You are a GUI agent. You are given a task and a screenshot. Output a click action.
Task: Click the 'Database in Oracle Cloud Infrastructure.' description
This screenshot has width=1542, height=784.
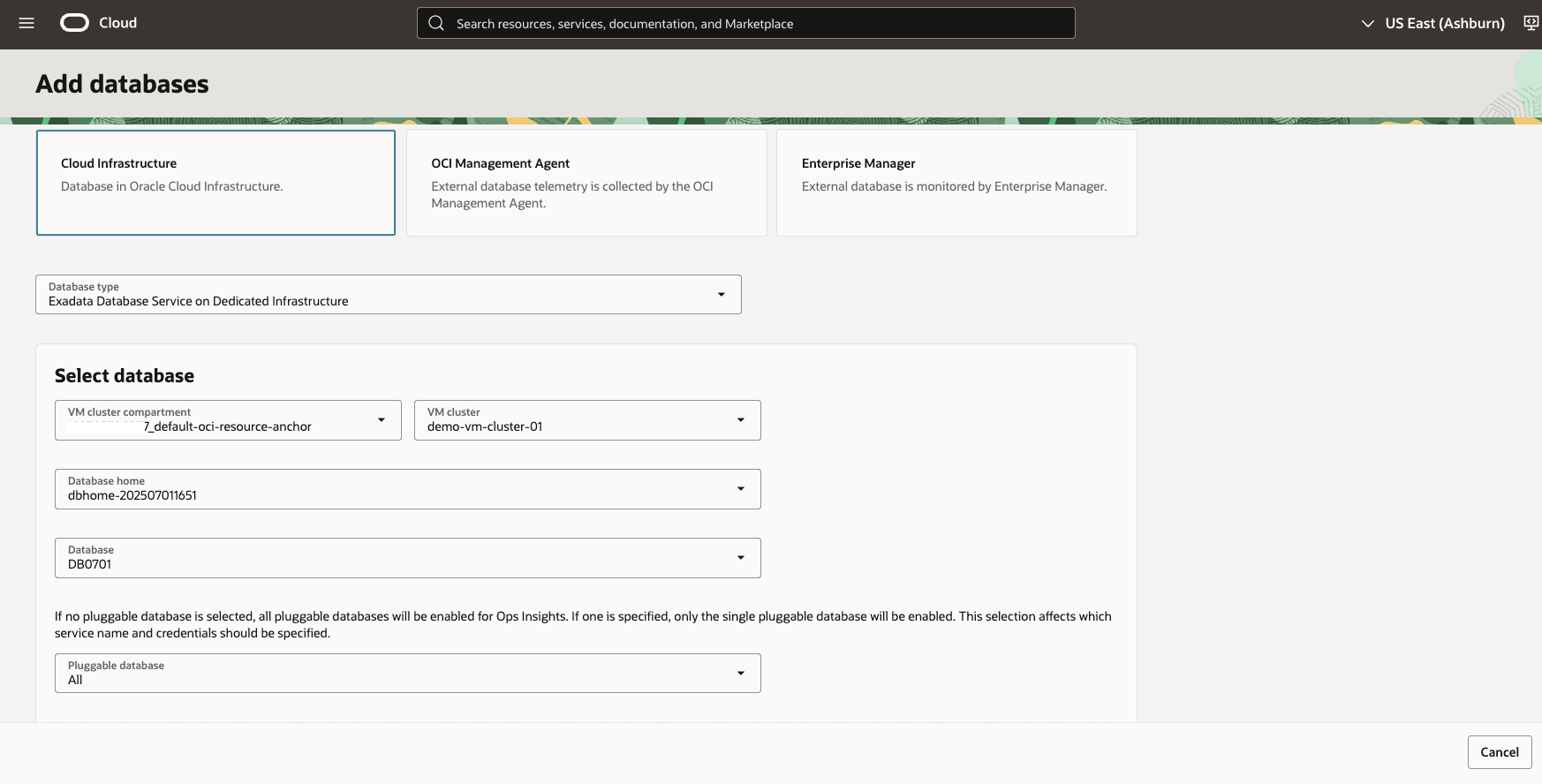click(172, 186)
